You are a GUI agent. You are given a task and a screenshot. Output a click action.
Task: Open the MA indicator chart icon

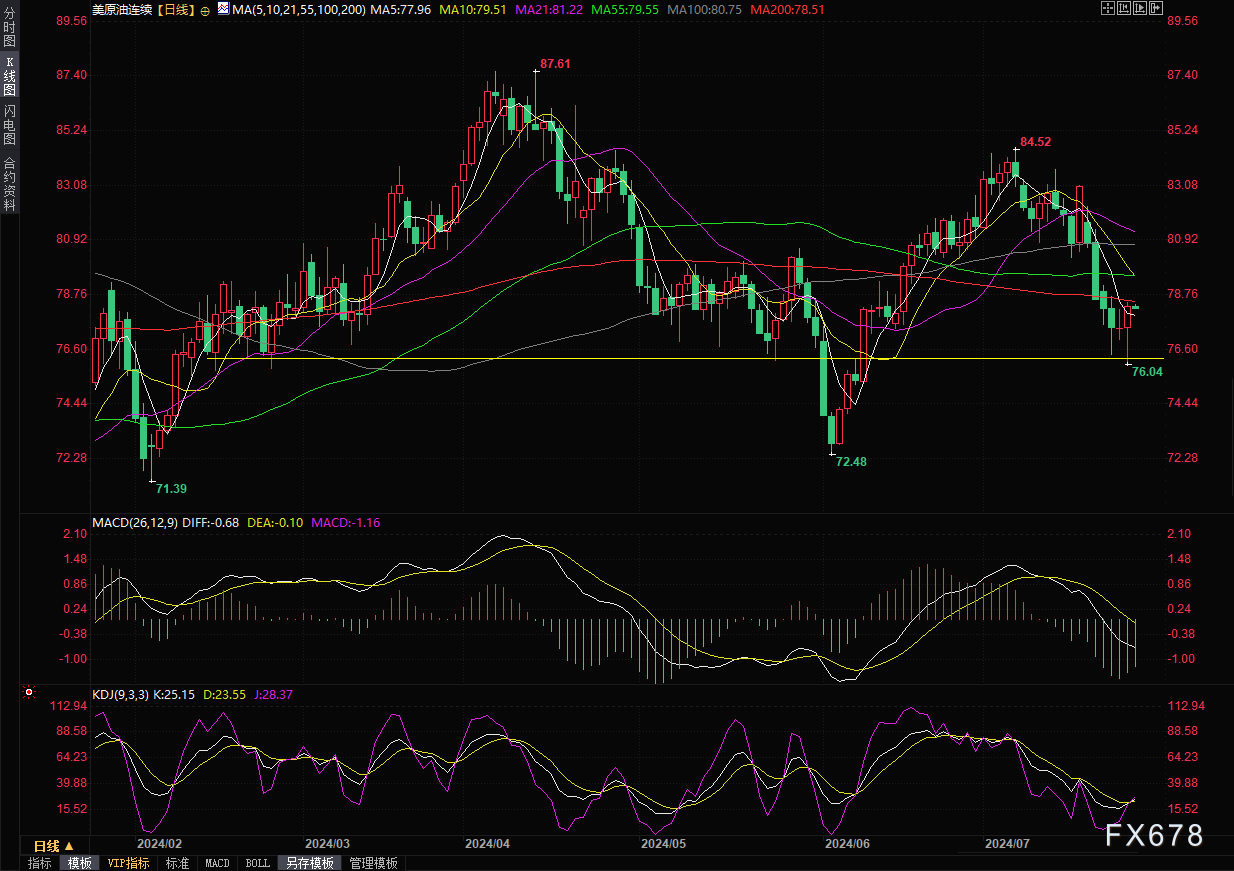click(x=222, y=9)
